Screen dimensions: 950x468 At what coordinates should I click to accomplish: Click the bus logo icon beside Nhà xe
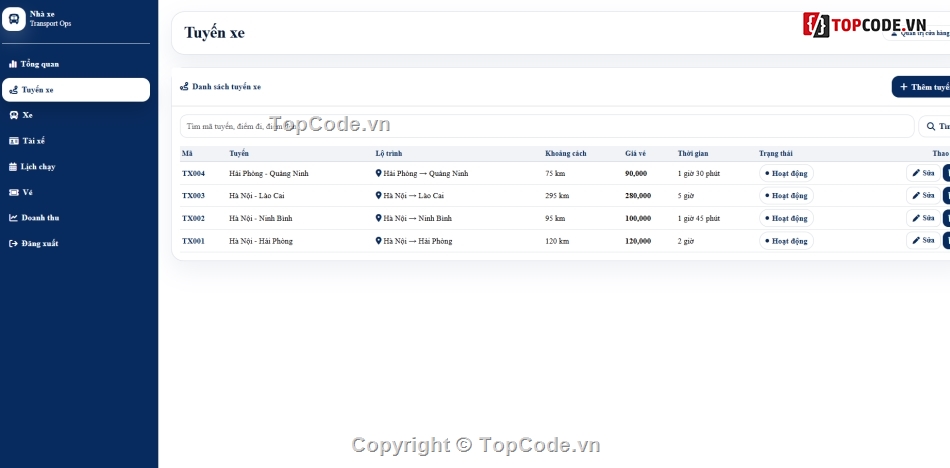tap(14, 19)
